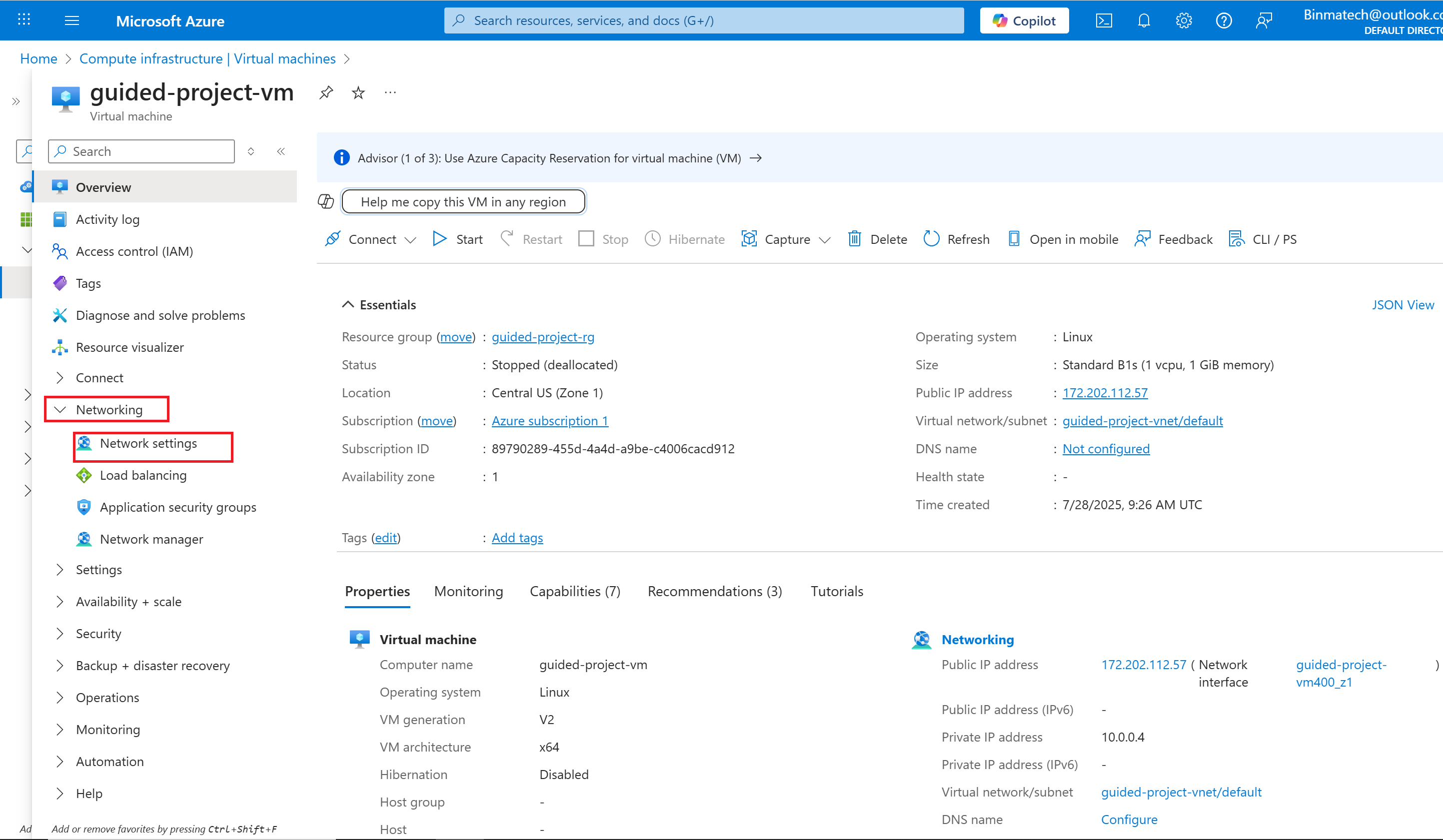Pin guided-project-vm to dashboard

point(326,92)
